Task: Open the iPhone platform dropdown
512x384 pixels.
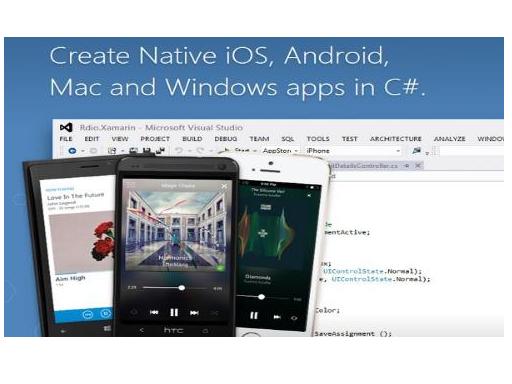Action: 353,151
